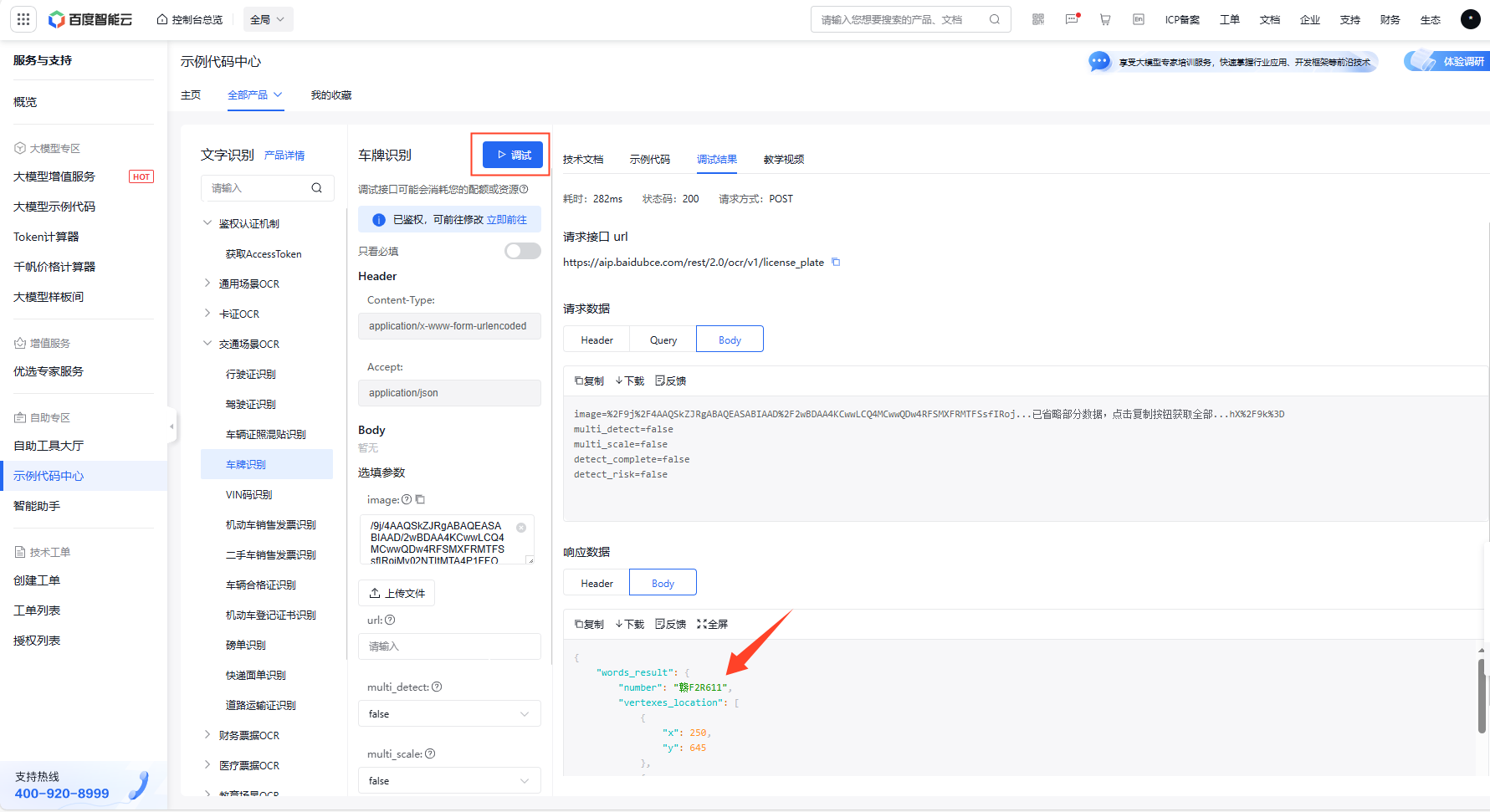Expand the 通用场景OCR tree section

pyautogui.click(x=207, y=283)
